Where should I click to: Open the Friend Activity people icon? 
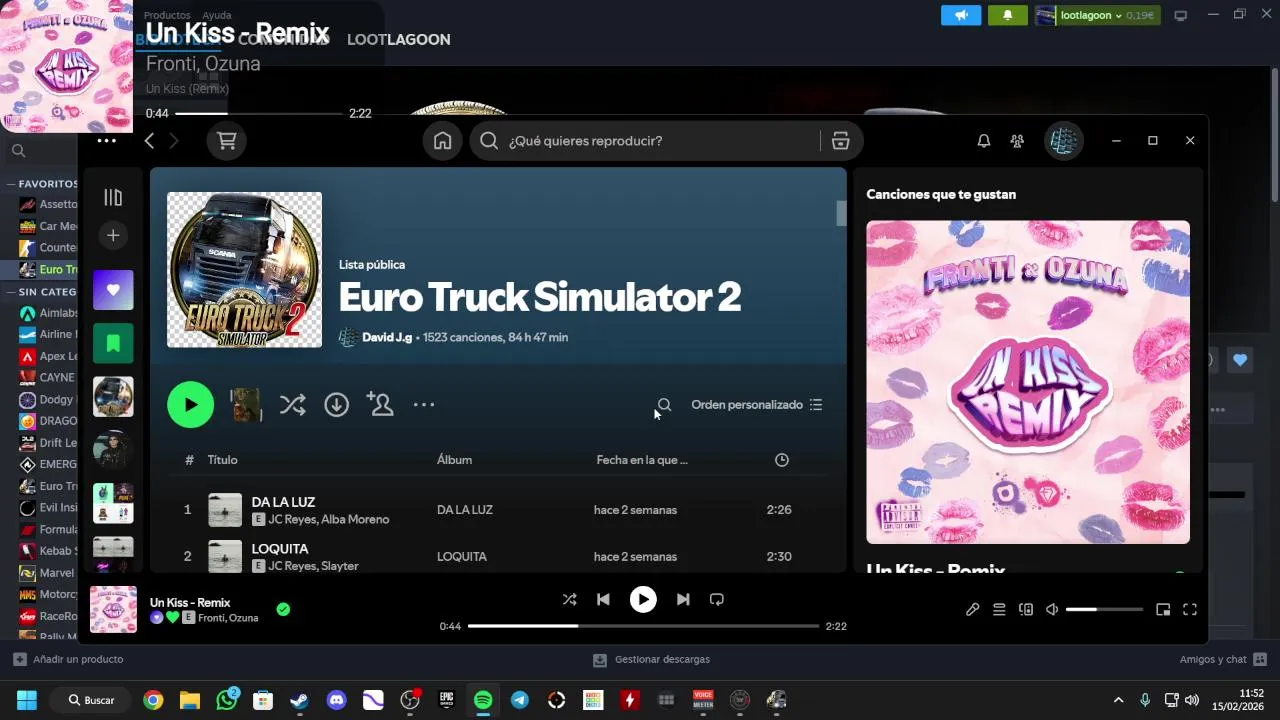(1017, 141)
